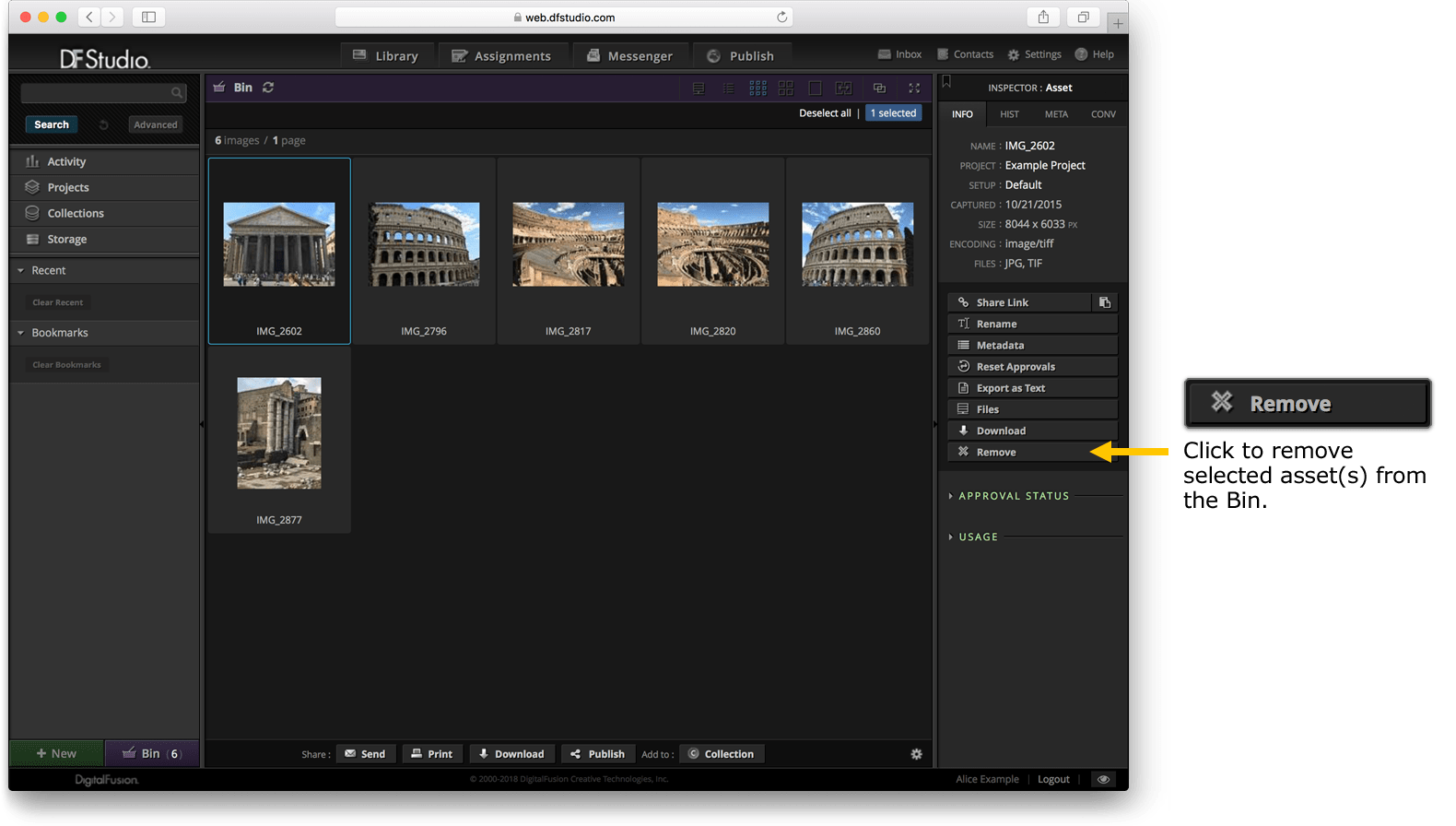Select the IMG_2877 thumbnail
Image resolution: width=1456 pixels, height=826 pixels.
pyautogui.click(x=279, y=440)
